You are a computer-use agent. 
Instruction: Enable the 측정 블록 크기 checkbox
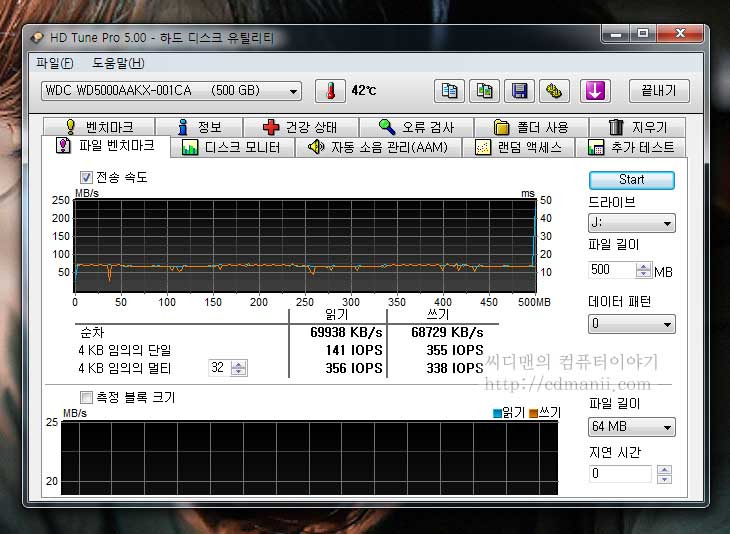coord(86,397)
